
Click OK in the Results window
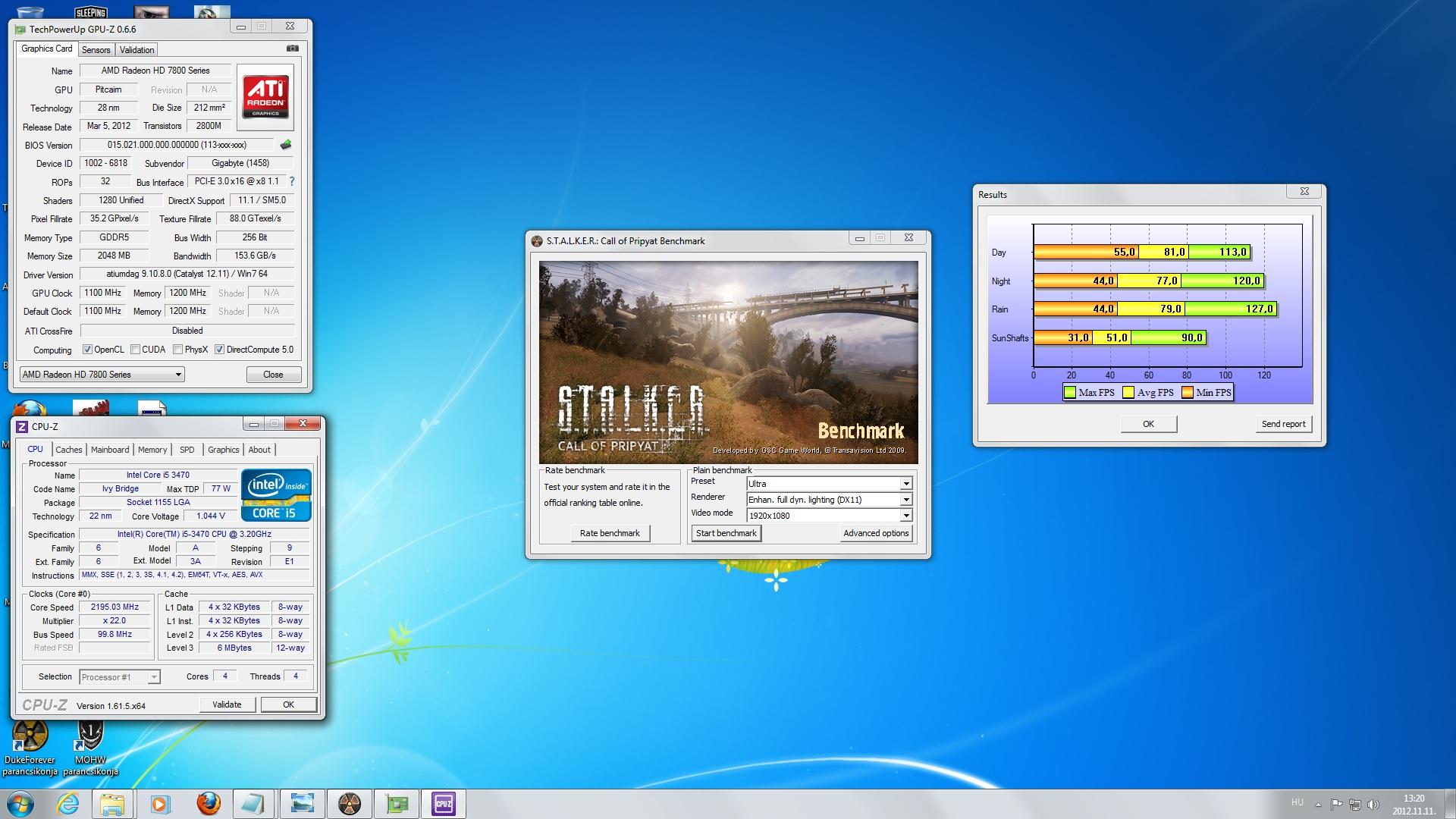pyautogui.click(x=1148, y=424)
